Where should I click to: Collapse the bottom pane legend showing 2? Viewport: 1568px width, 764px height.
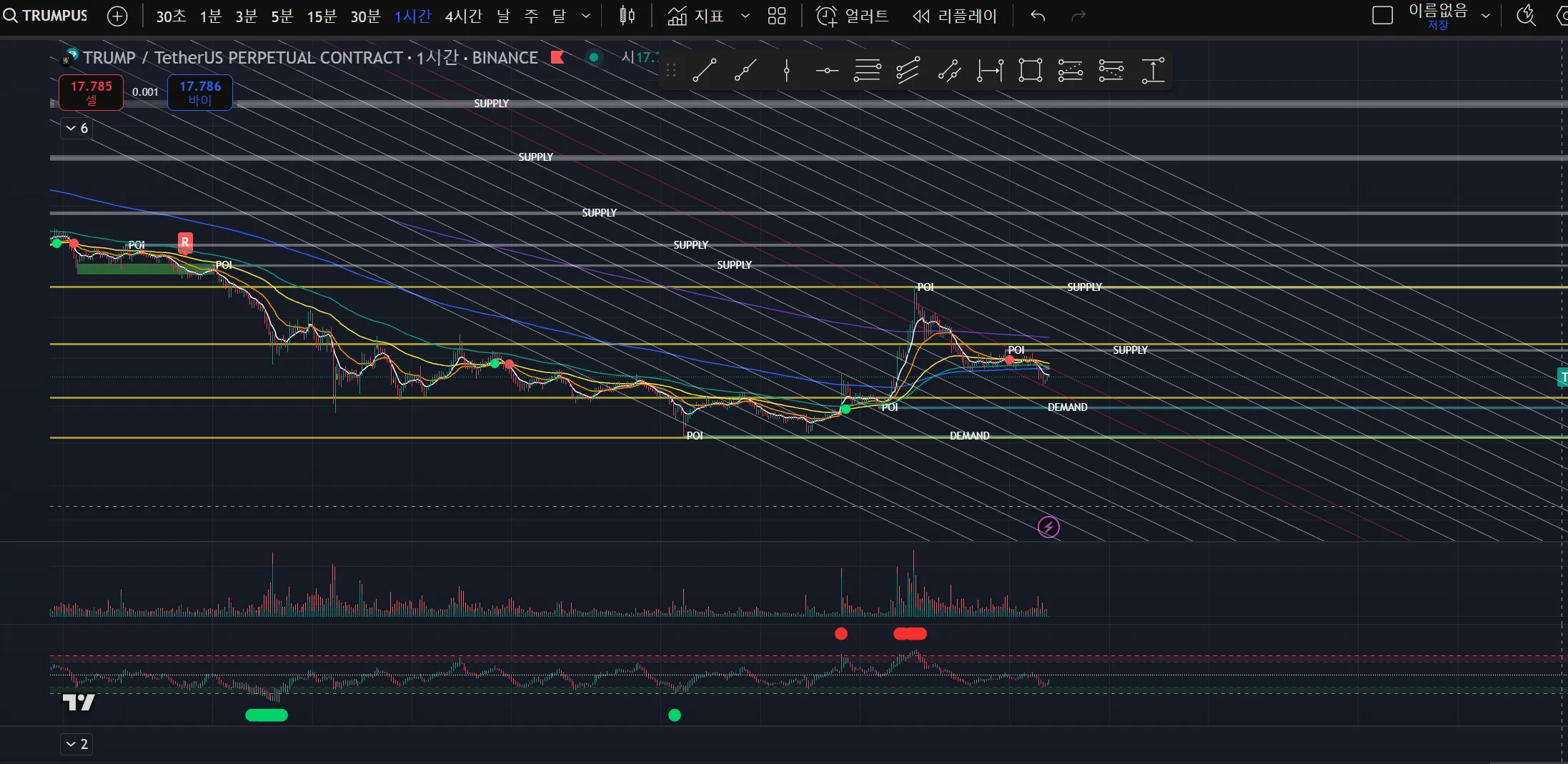(x=76, y=744)
